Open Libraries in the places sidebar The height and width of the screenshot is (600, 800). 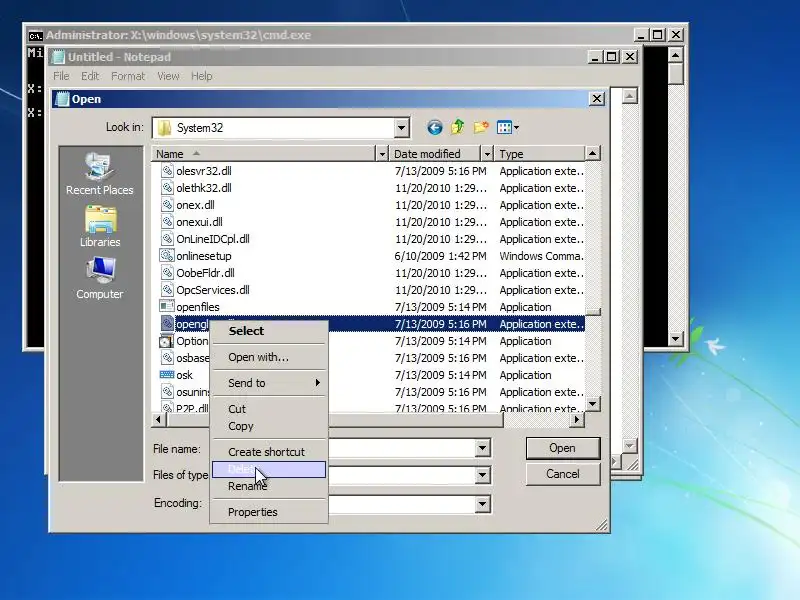click(x=100, y=227)
